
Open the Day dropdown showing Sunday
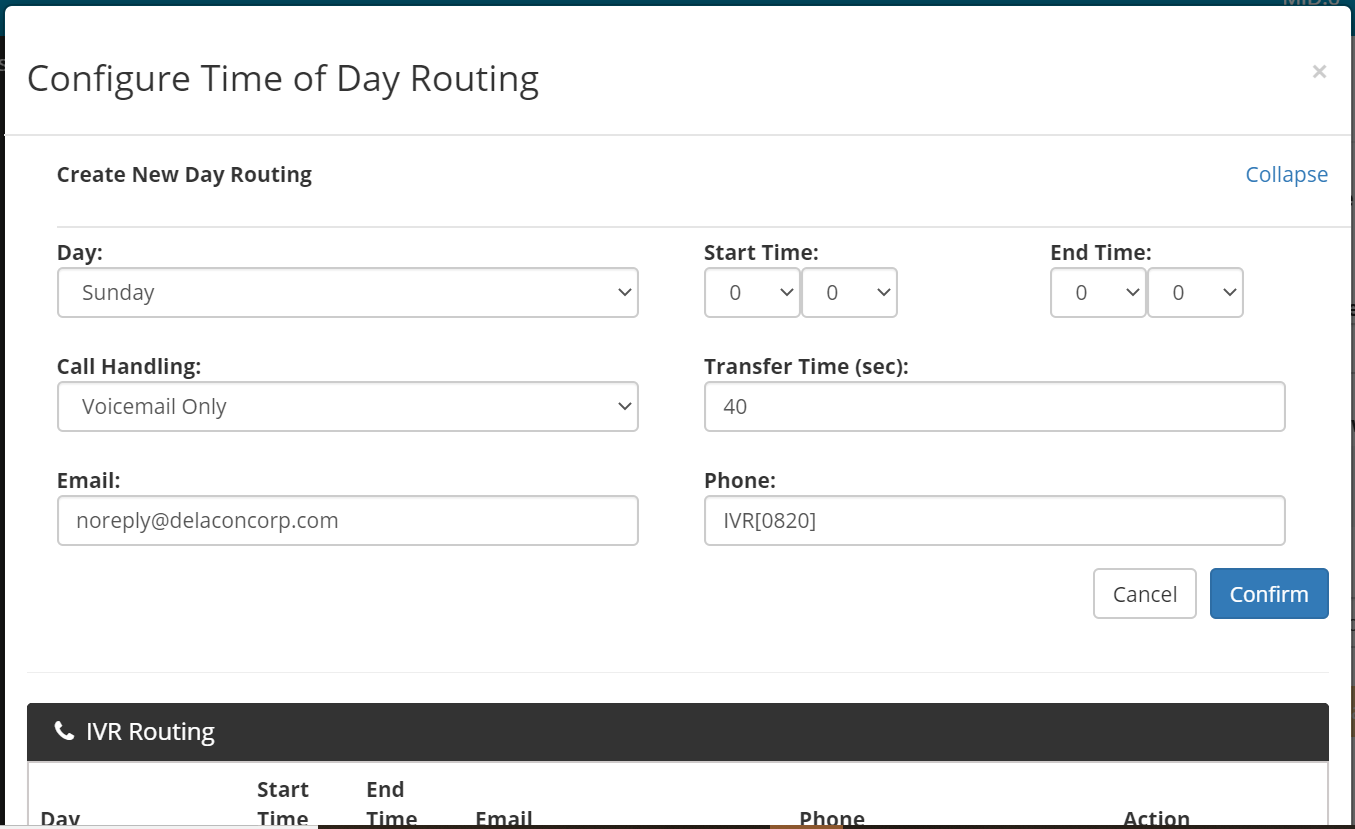point(348,293)
